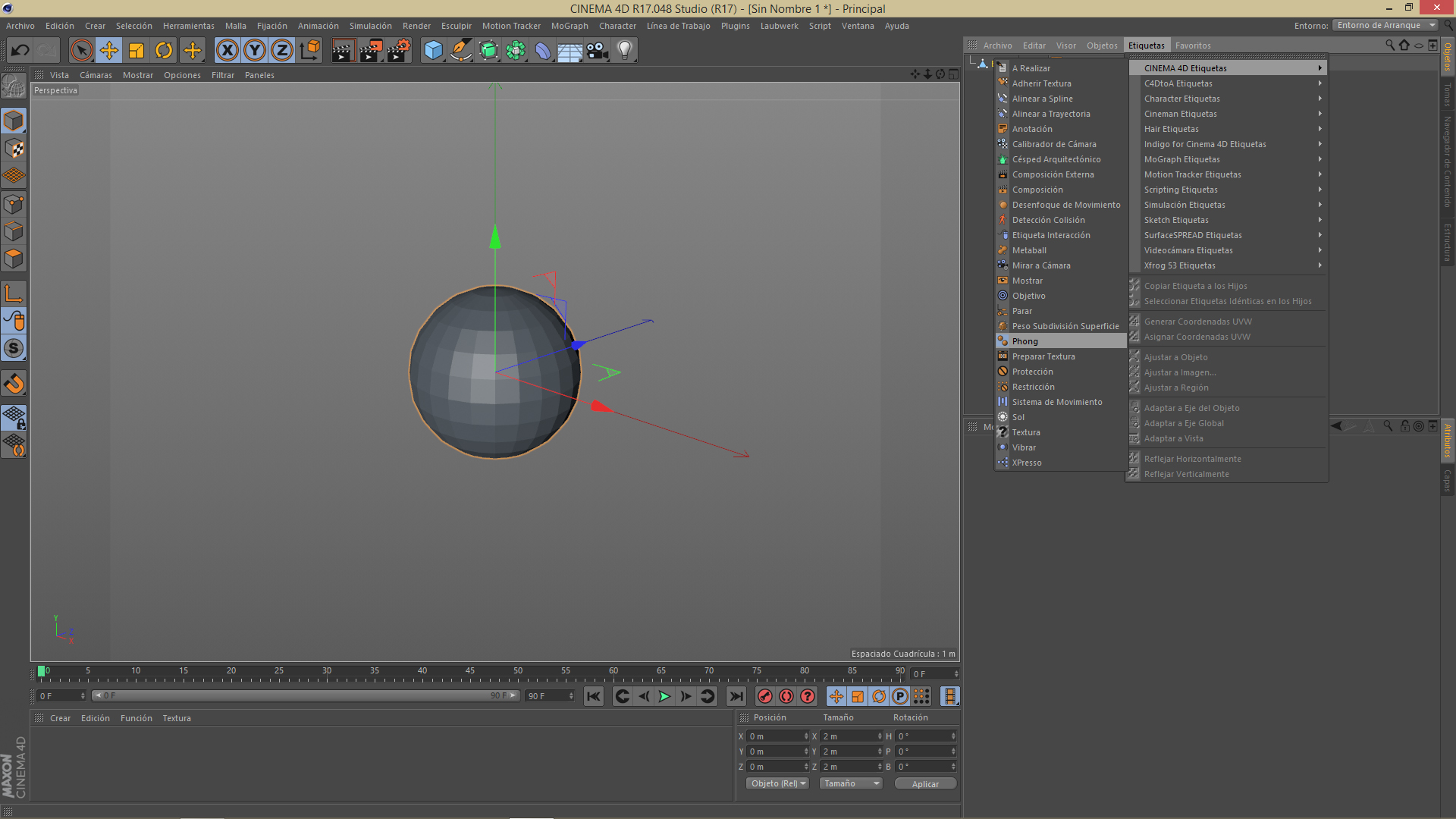Open the Atributos side tab

click(x=1448, y=441)
